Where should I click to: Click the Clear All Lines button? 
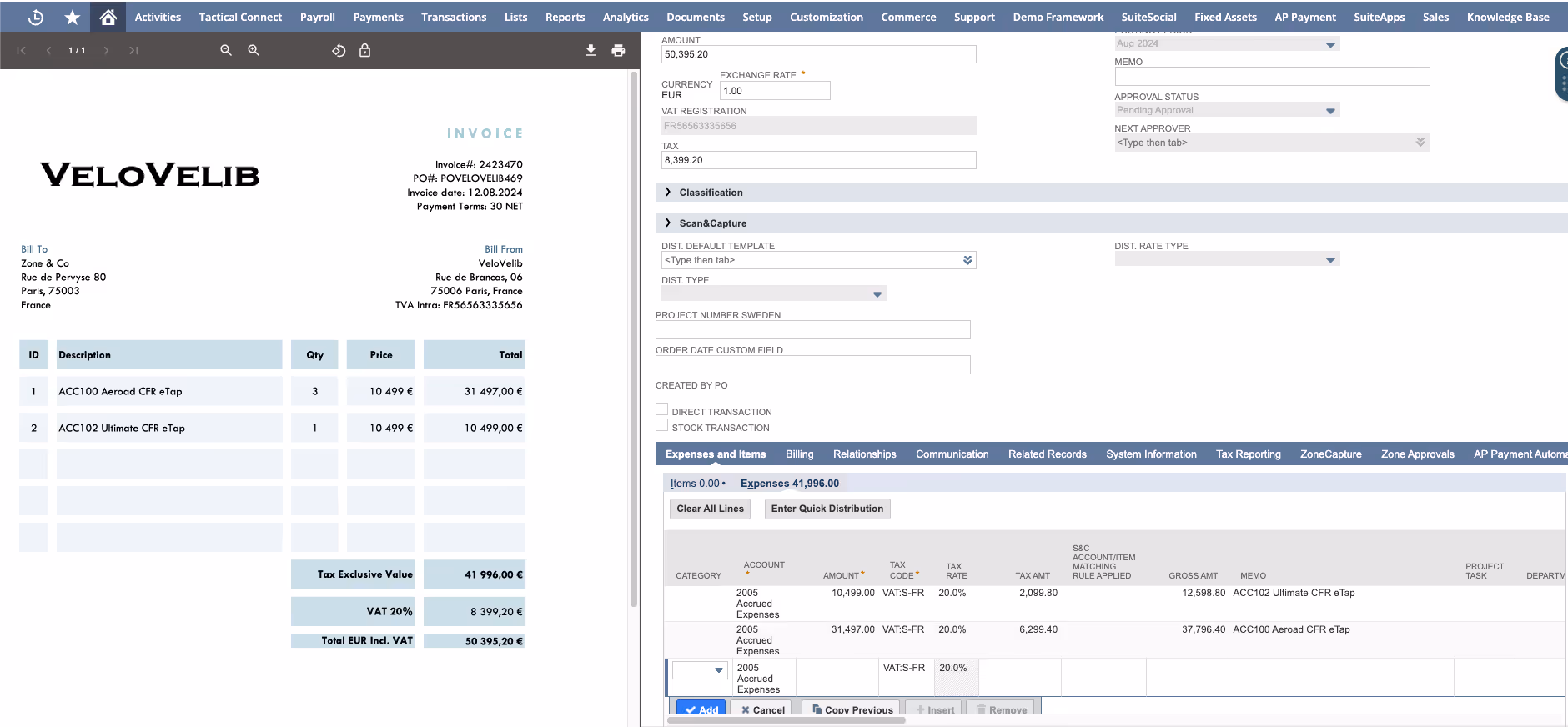(x=710, y=509)
